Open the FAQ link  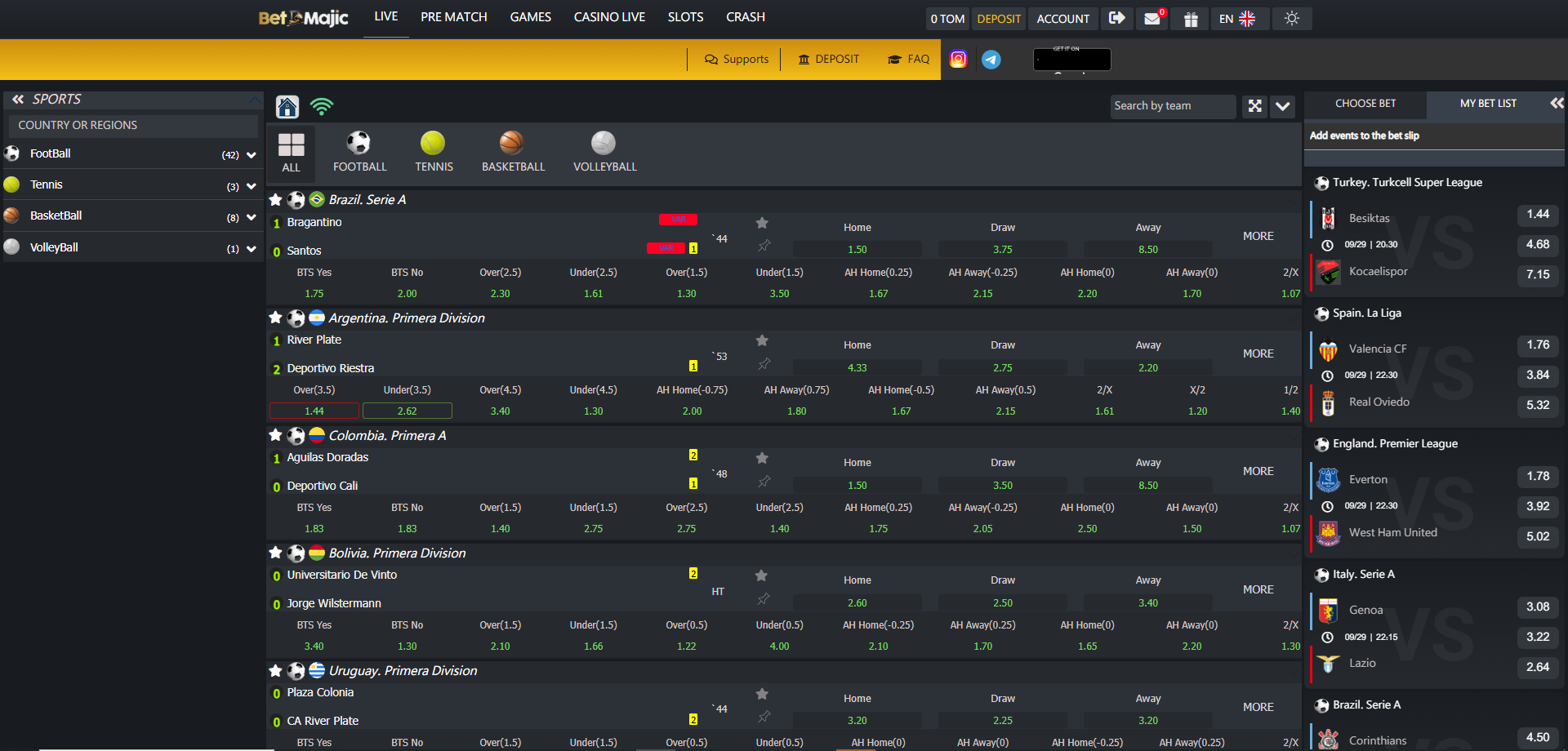click(x=908, y=59)
